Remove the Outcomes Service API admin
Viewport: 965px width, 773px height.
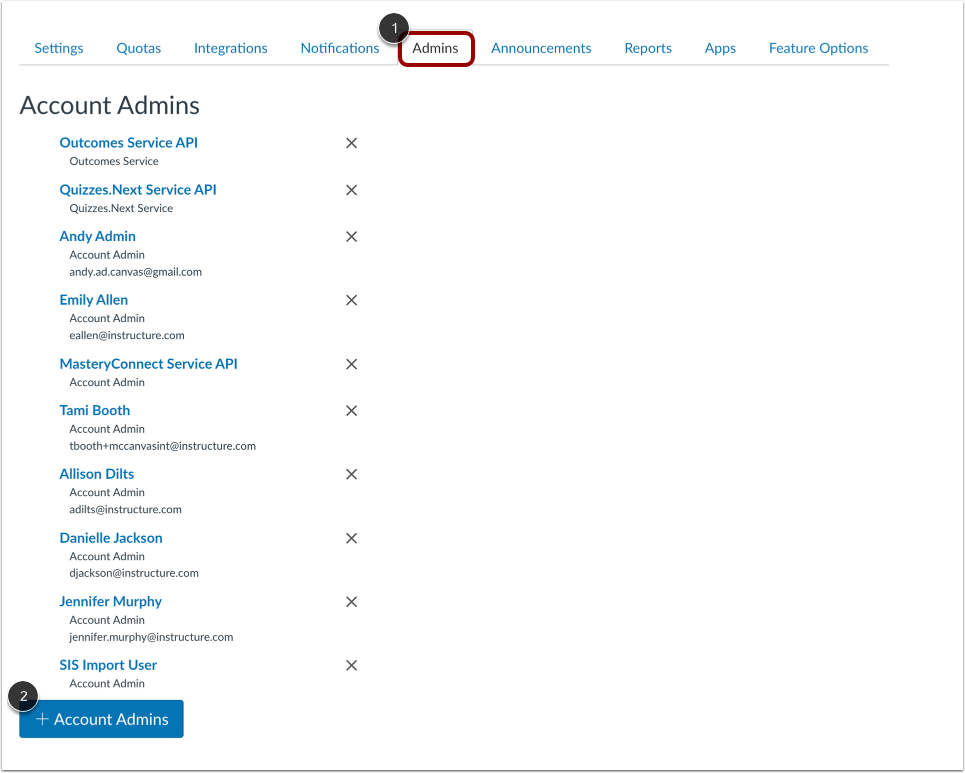[351, 143]
